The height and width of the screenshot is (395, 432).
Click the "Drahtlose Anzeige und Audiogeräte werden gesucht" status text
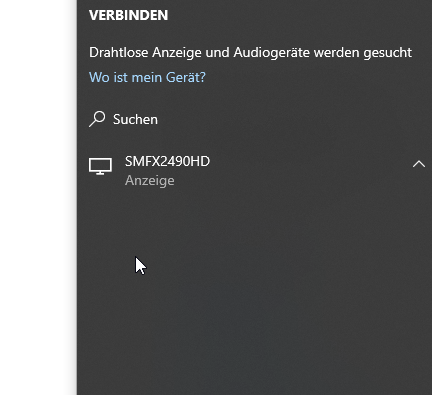coord(250,53)
